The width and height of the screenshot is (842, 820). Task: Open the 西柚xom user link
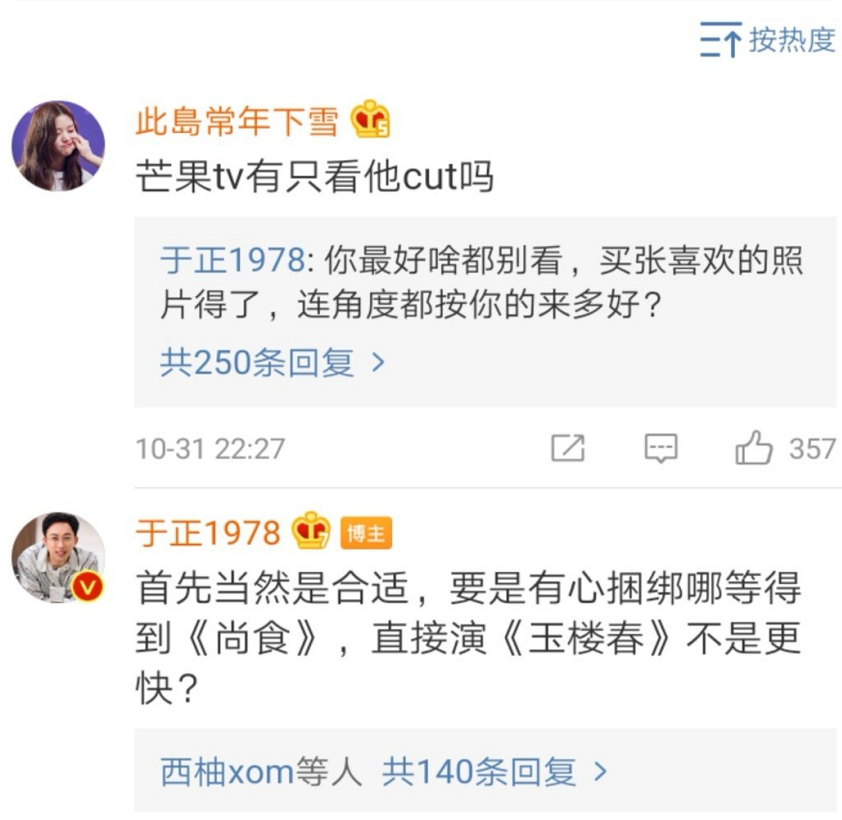click(227, 772)
